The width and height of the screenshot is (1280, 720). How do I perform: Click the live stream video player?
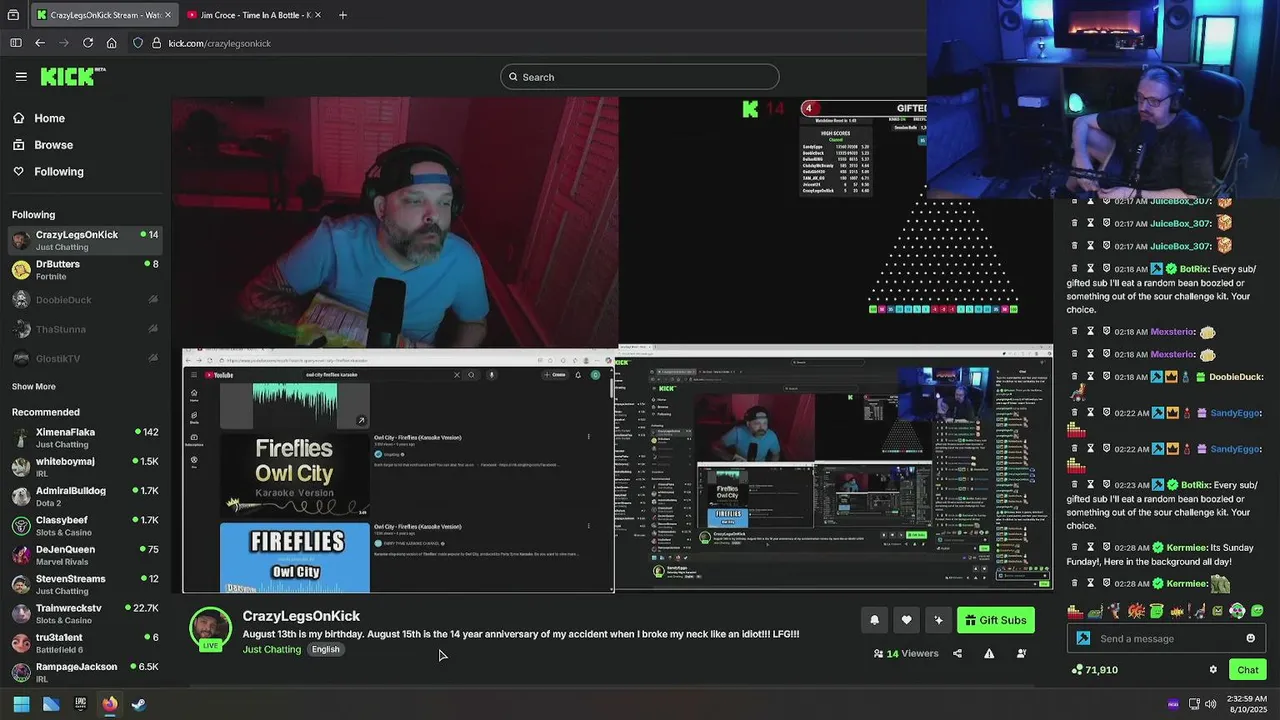click(x=612, y=345)
